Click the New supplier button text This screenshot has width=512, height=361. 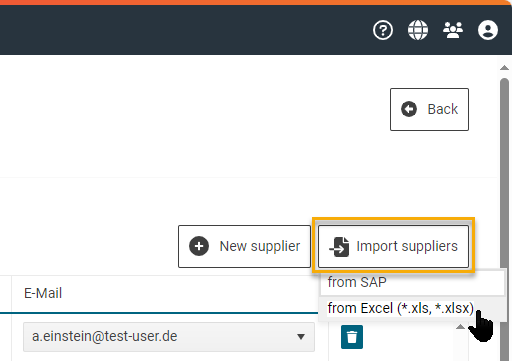pos(260,246)
